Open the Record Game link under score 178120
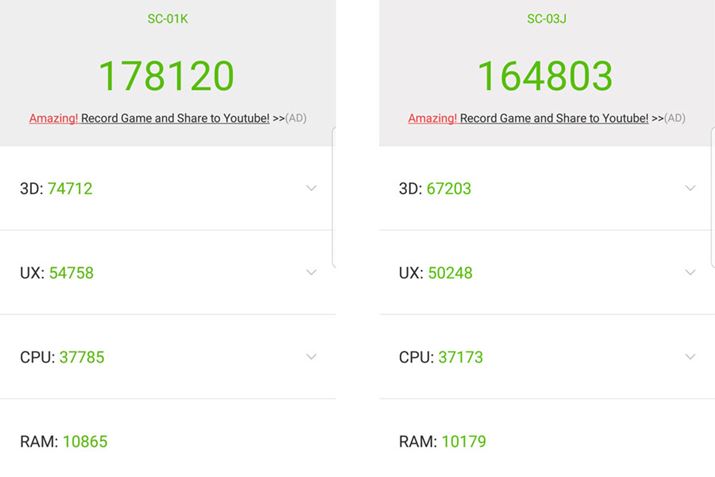This screenshot has width=715, height=477. pyautogui.click(x=175, y=118)
